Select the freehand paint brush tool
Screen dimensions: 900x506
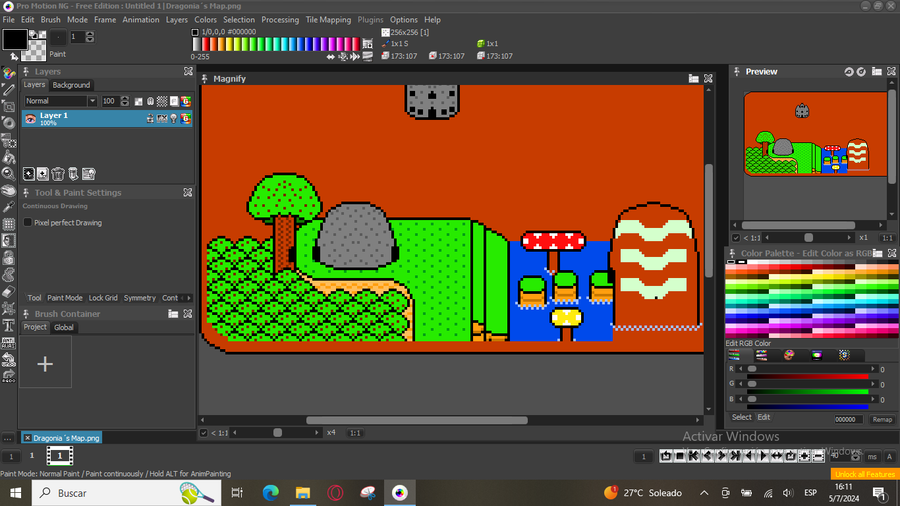tap(9, 73)
